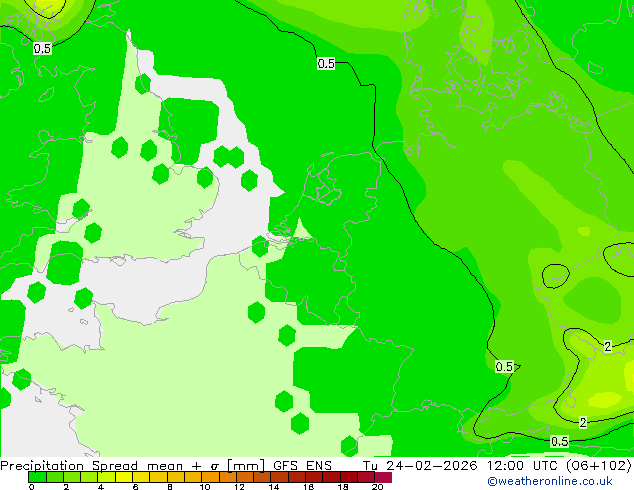Click the legend scale label '12'
Image resolution: width=634 pixels, height=490 pixels.
coord(239,487)
